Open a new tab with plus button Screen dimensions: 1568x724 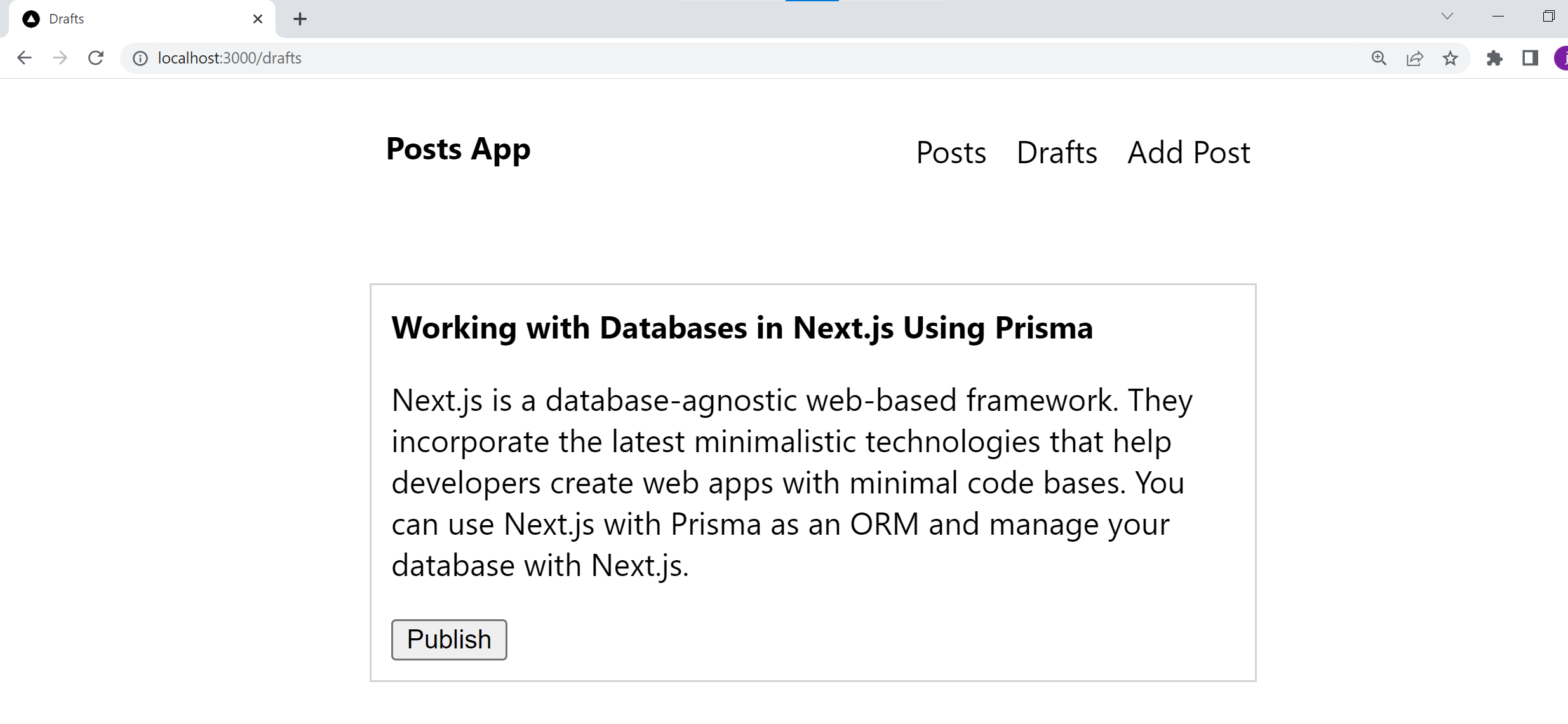300,19
